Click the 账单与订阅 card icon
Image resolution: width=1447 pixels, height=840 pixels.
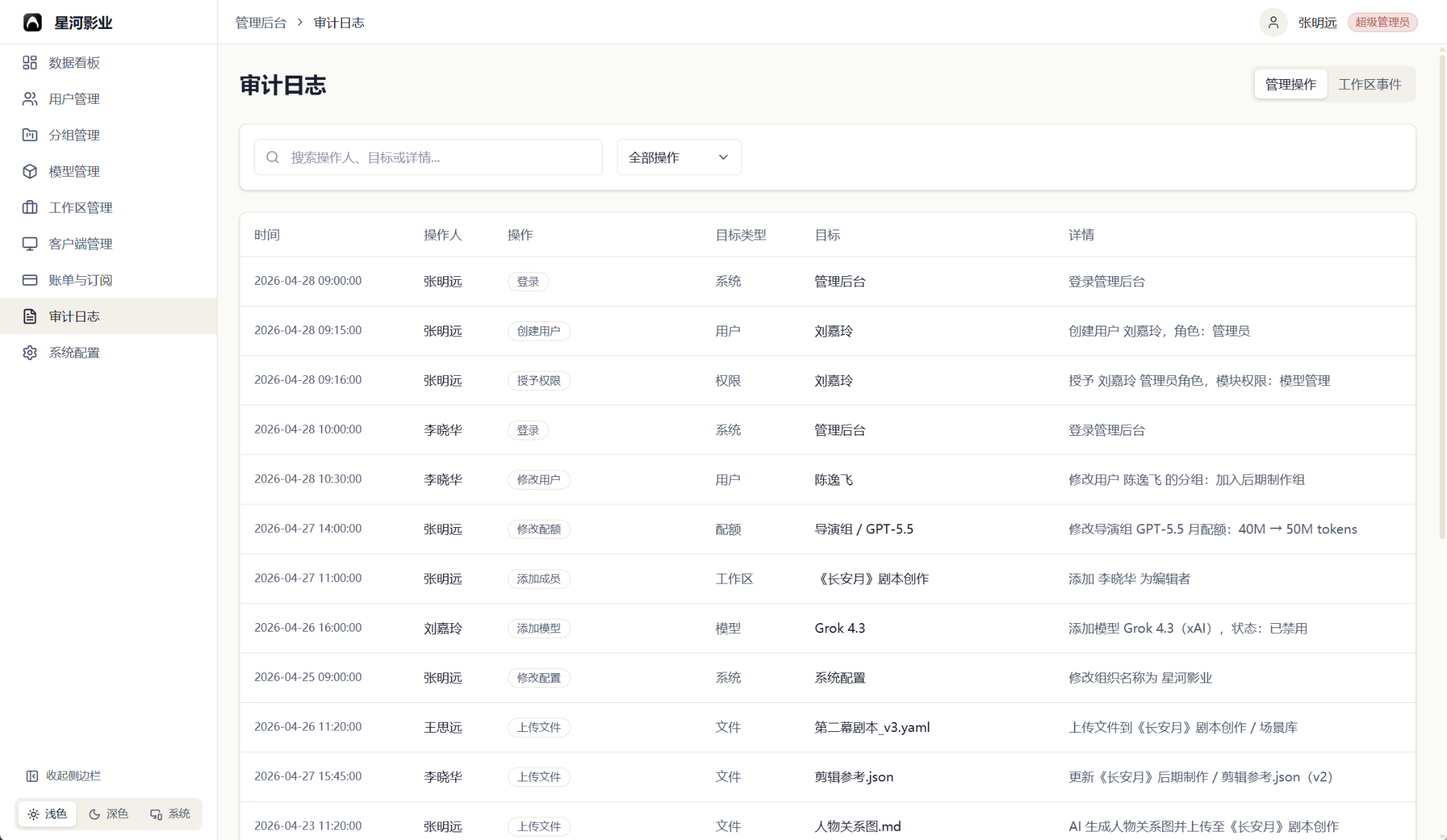coord(30,280)
